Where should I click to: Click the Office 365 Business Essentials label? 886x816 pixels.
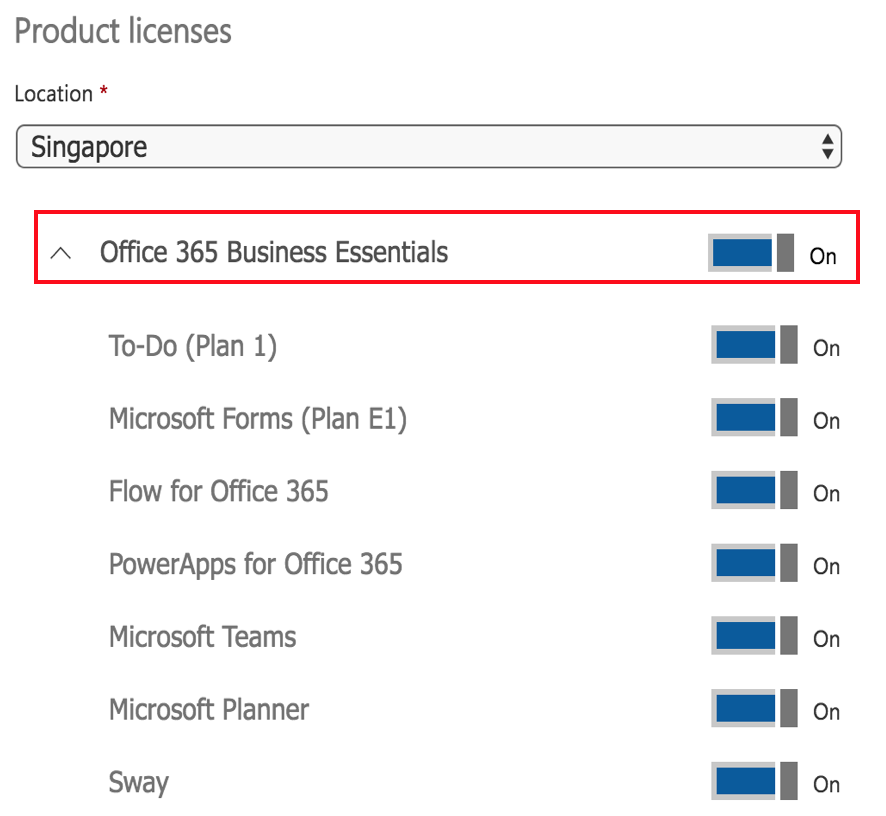pos(274,252)
